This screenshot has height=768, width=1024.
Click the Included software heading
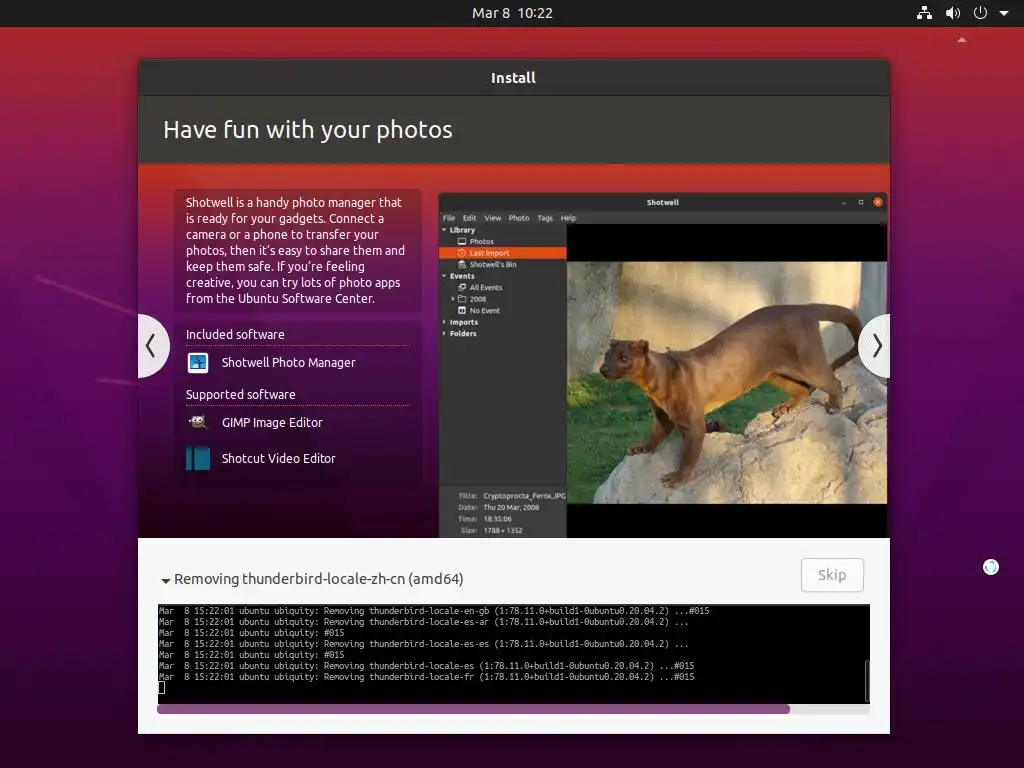tap(235, 334)
